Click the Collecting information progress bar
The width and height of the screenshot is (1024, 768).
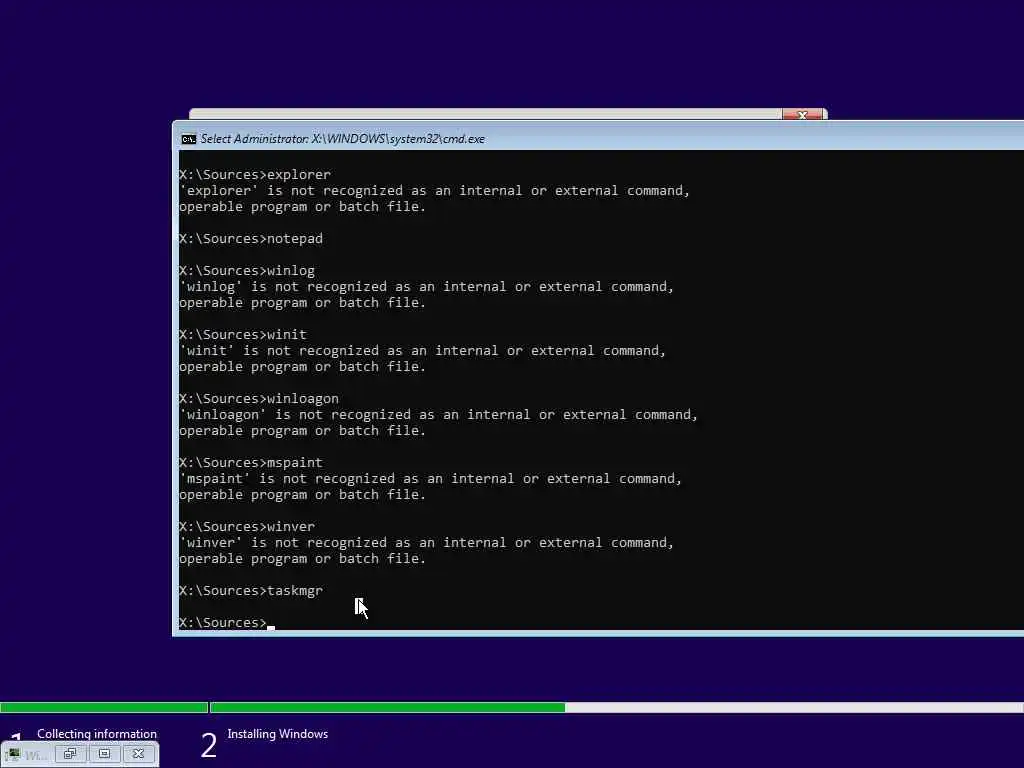click(x=104, y=707)
